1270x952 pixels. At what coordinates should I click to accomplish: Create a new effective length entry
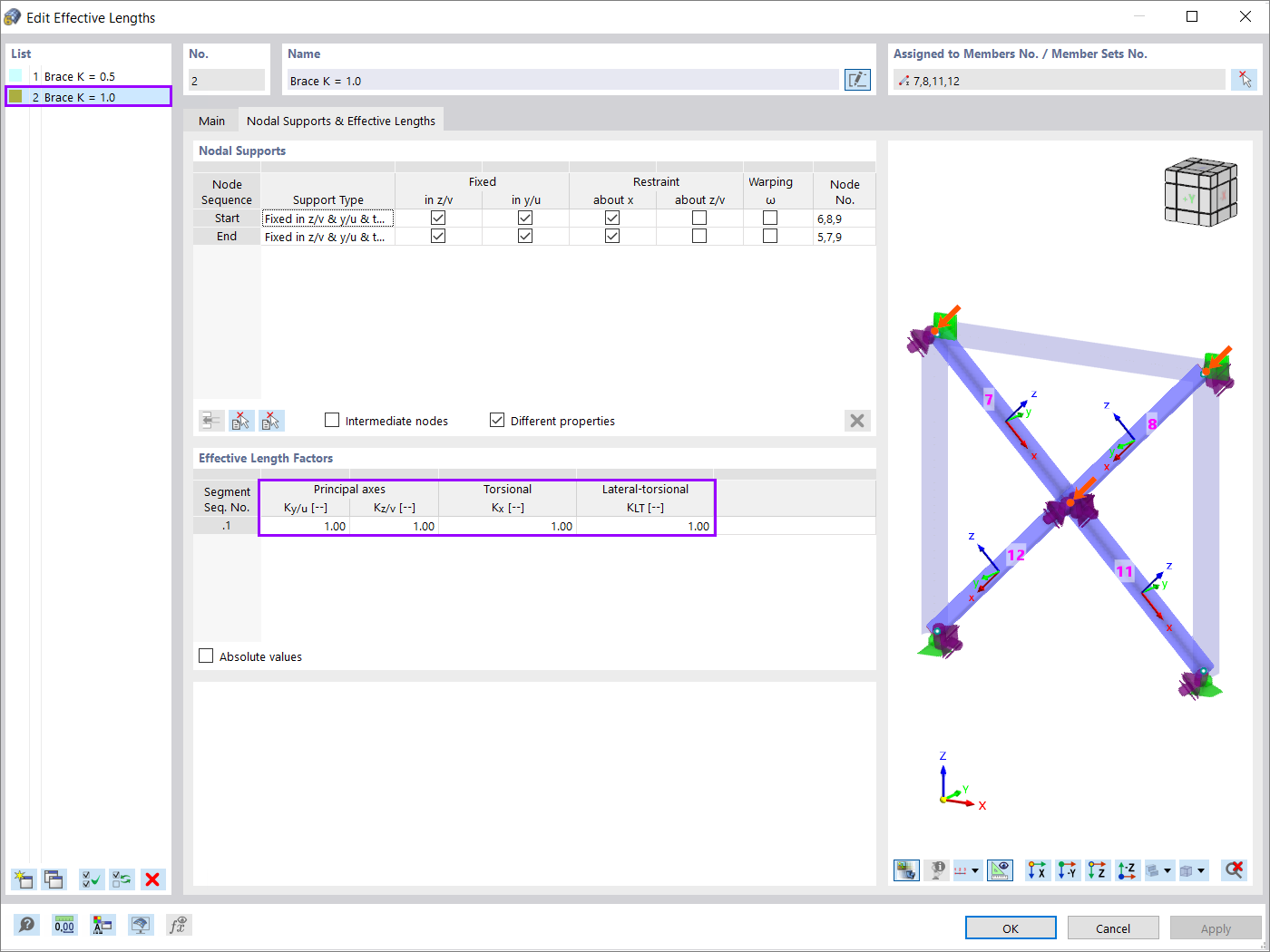pyautogui.click(x=24, y=879)
